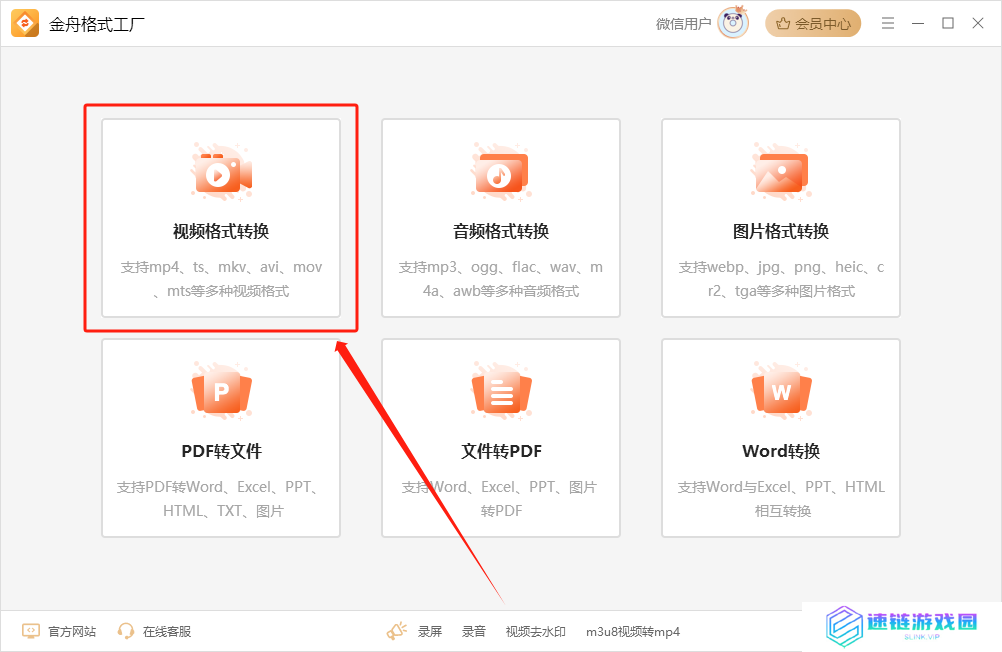
Task: Close the 金舟格式工厂 window
Action: [978, 24]
